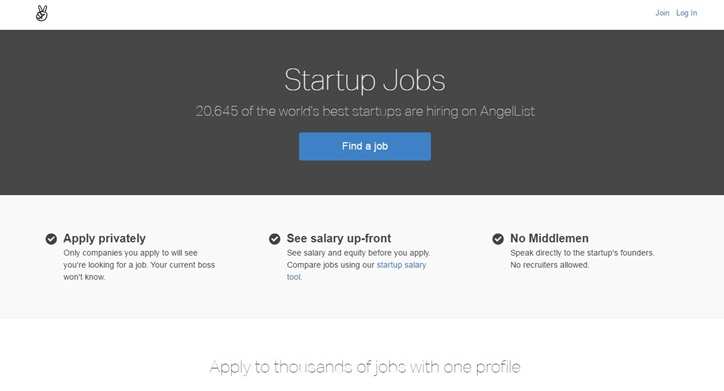Image resolution: width=724 pixels, height=391 pixels.
Task: Click 'Compare jobs using our' text
Action: (331, 265)
